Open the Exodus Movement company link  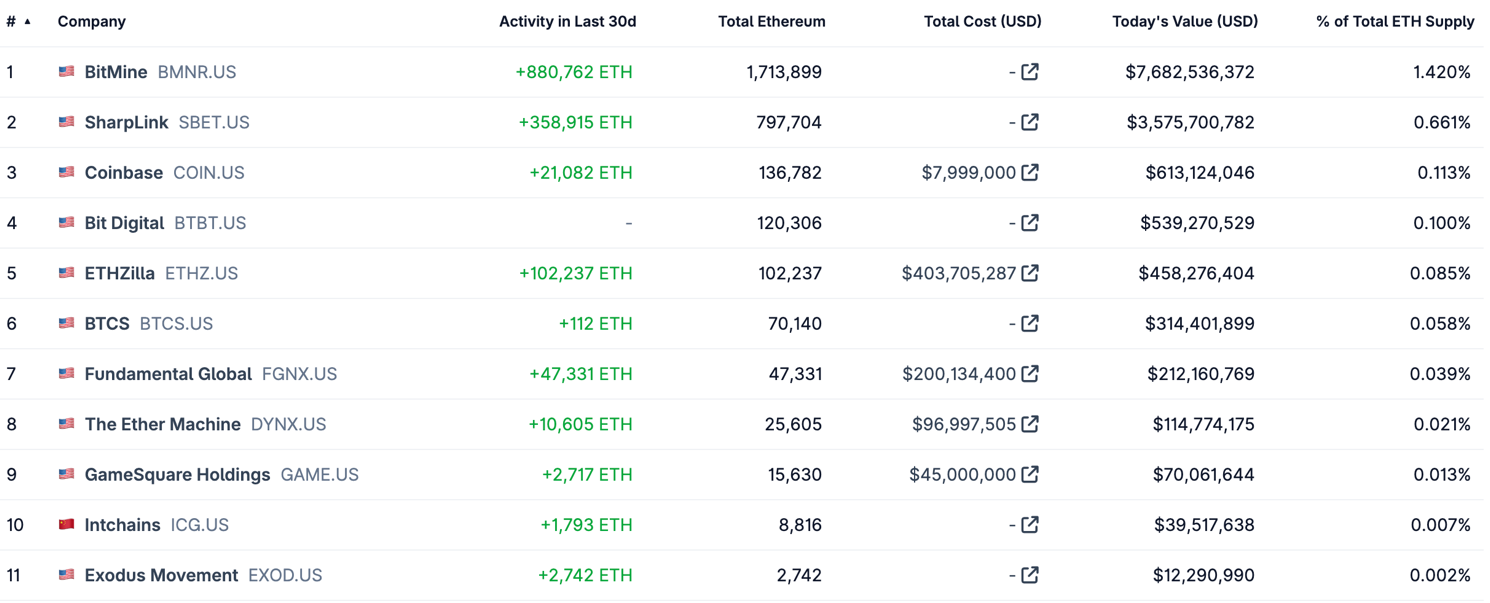[x=161, y=575]
